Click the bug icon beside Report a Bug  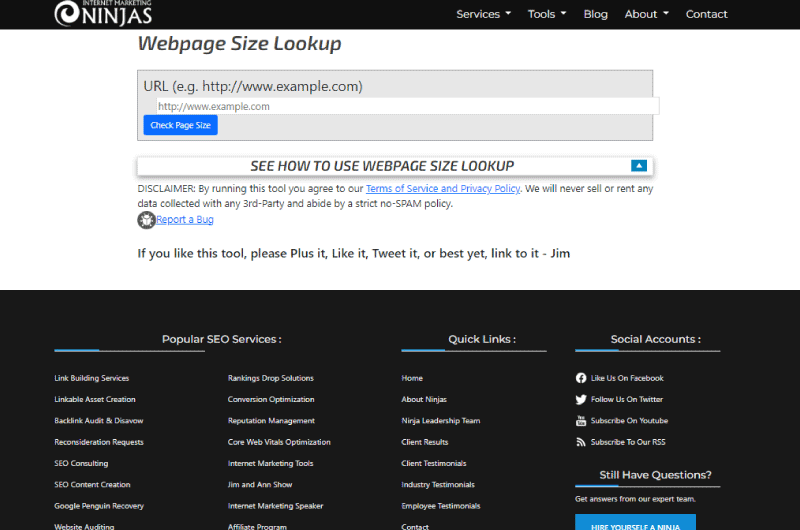coord(146,220)
